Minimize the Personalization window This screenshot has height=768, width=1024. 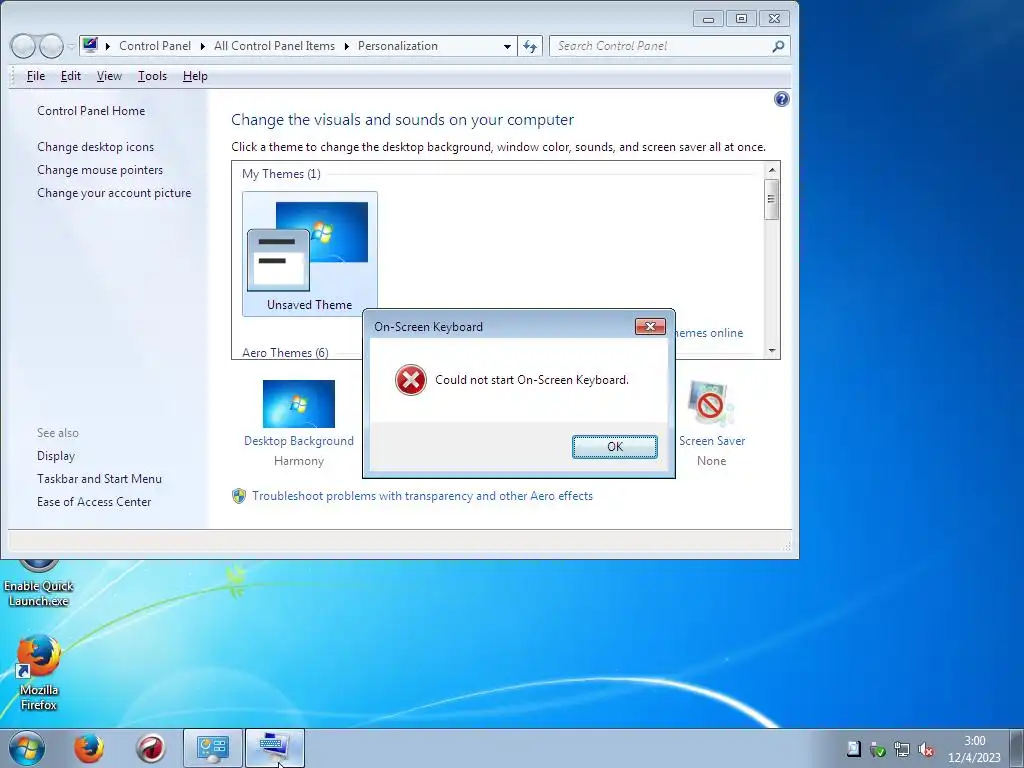709,18
